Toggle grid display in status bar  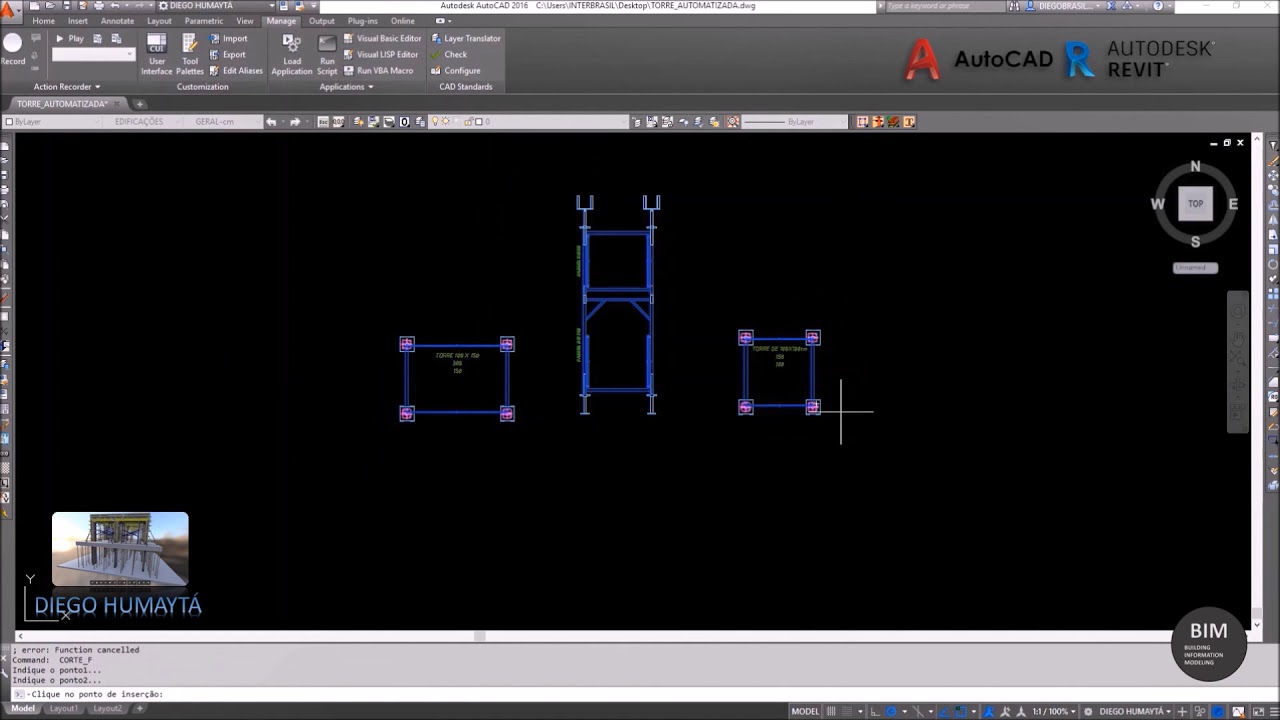tap(831, 712)
